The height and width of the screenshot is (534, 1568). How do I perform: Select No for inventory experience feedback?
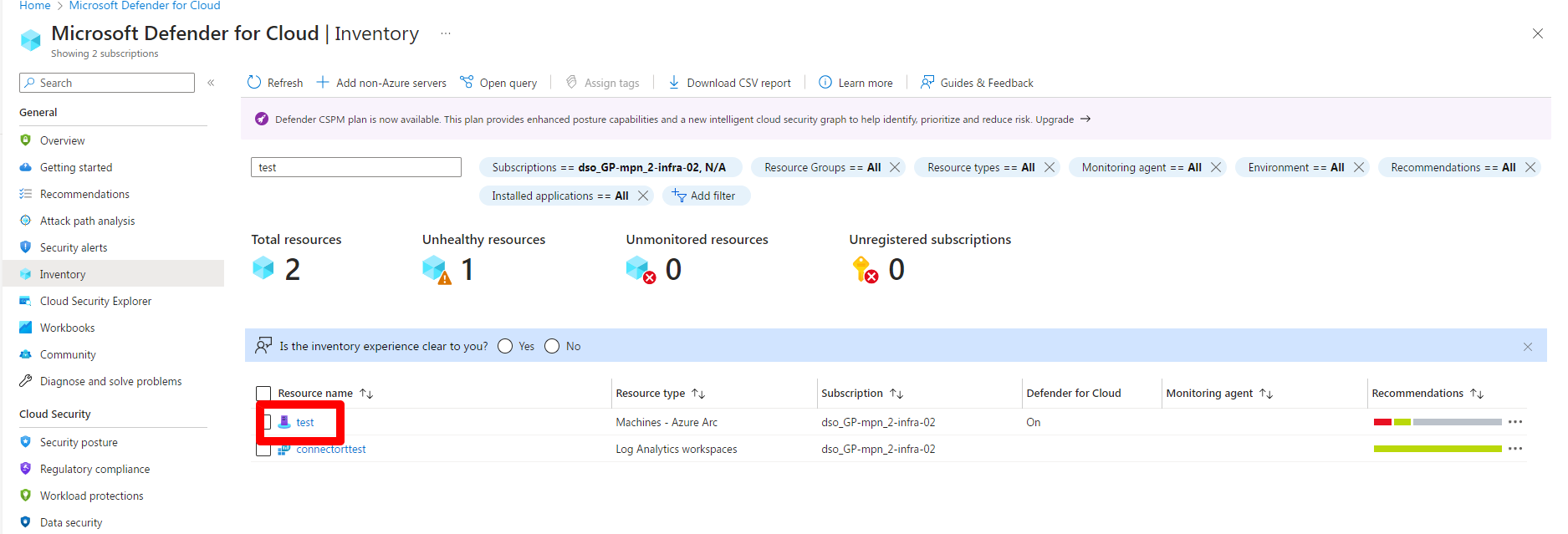552,346
